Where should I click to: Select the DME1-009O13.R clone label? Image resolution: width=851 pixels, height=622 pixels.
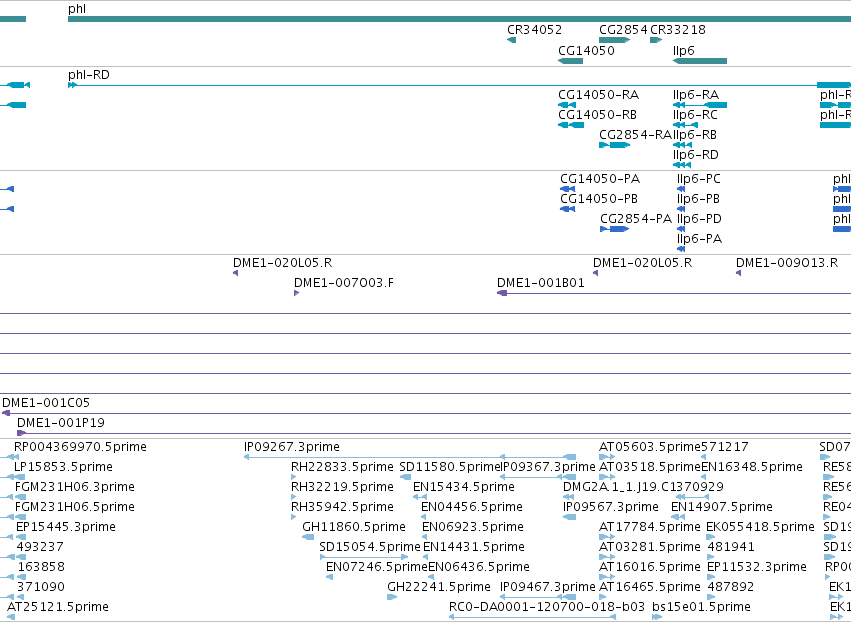[787, 263]
